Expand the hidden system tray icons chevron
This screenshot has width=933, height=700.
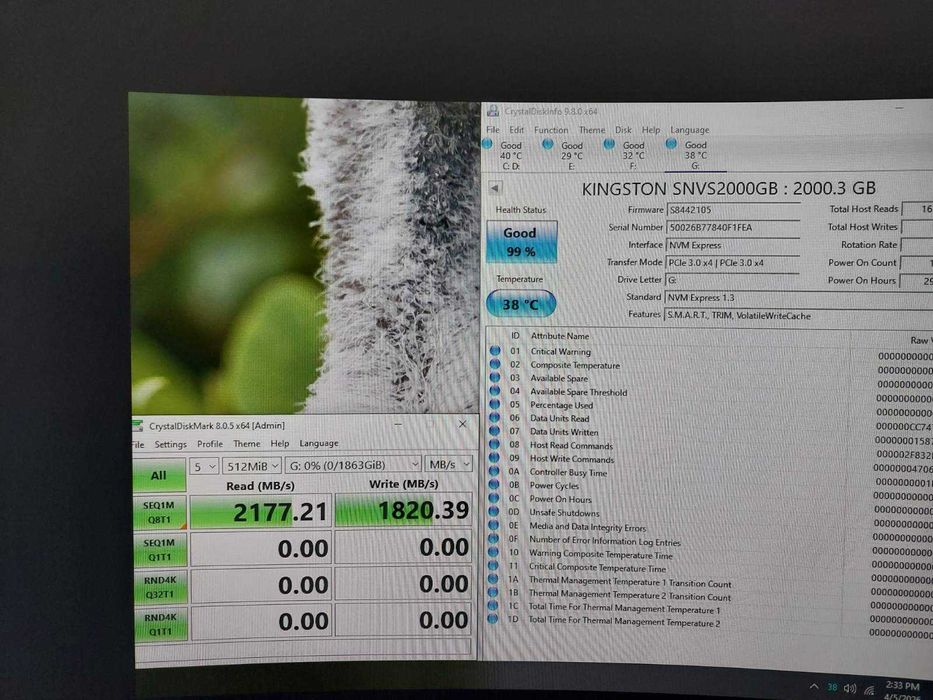click(814, 686)
